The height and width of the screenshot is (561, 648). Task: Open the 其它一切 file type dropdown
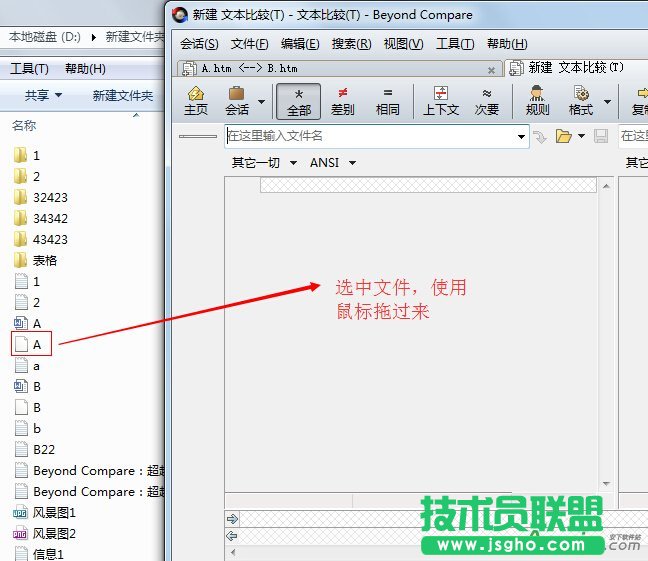tap(264, 163)
